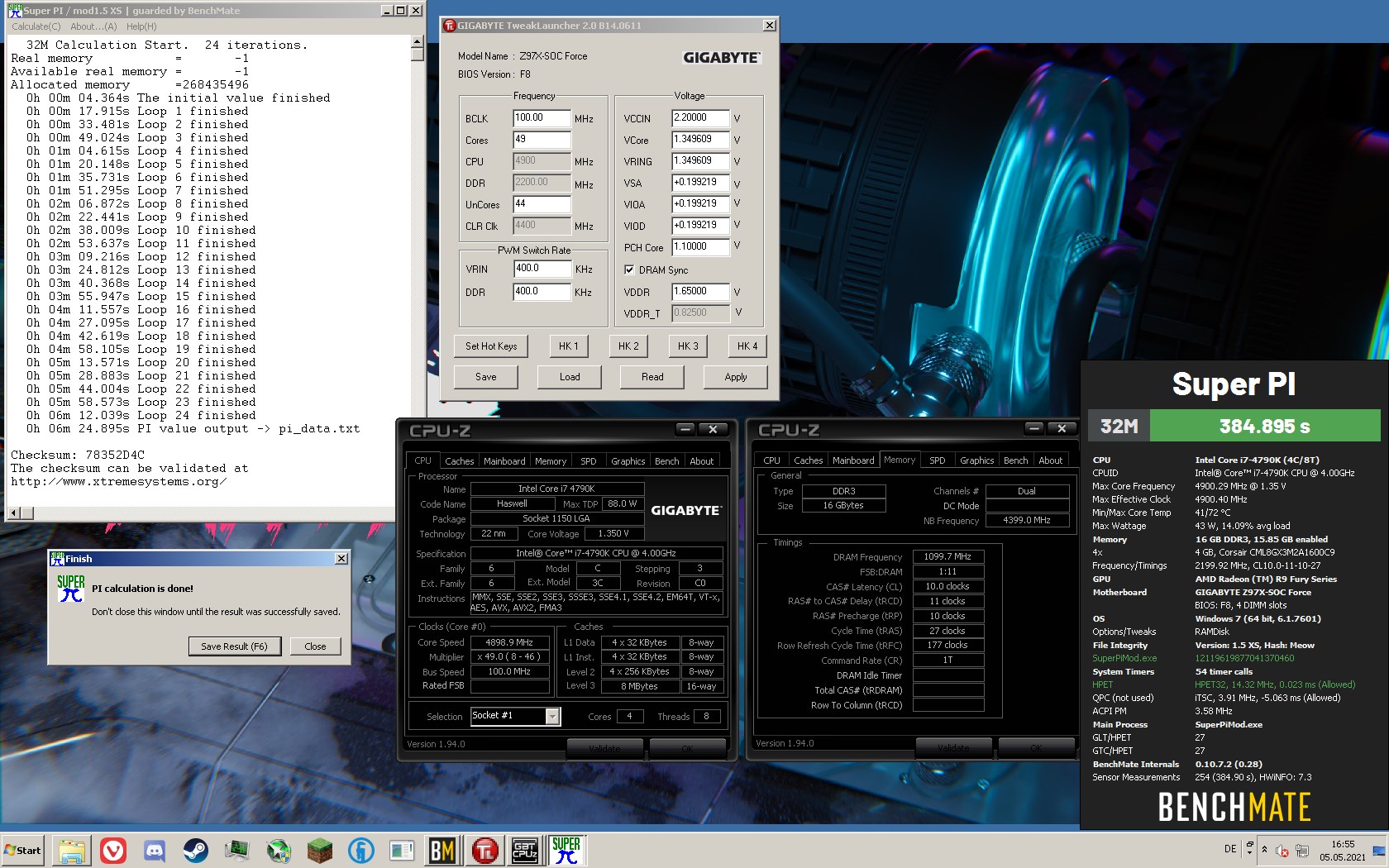Click HK 1 button
Screen dimensions: 1389x868
(x=569, y=346)
